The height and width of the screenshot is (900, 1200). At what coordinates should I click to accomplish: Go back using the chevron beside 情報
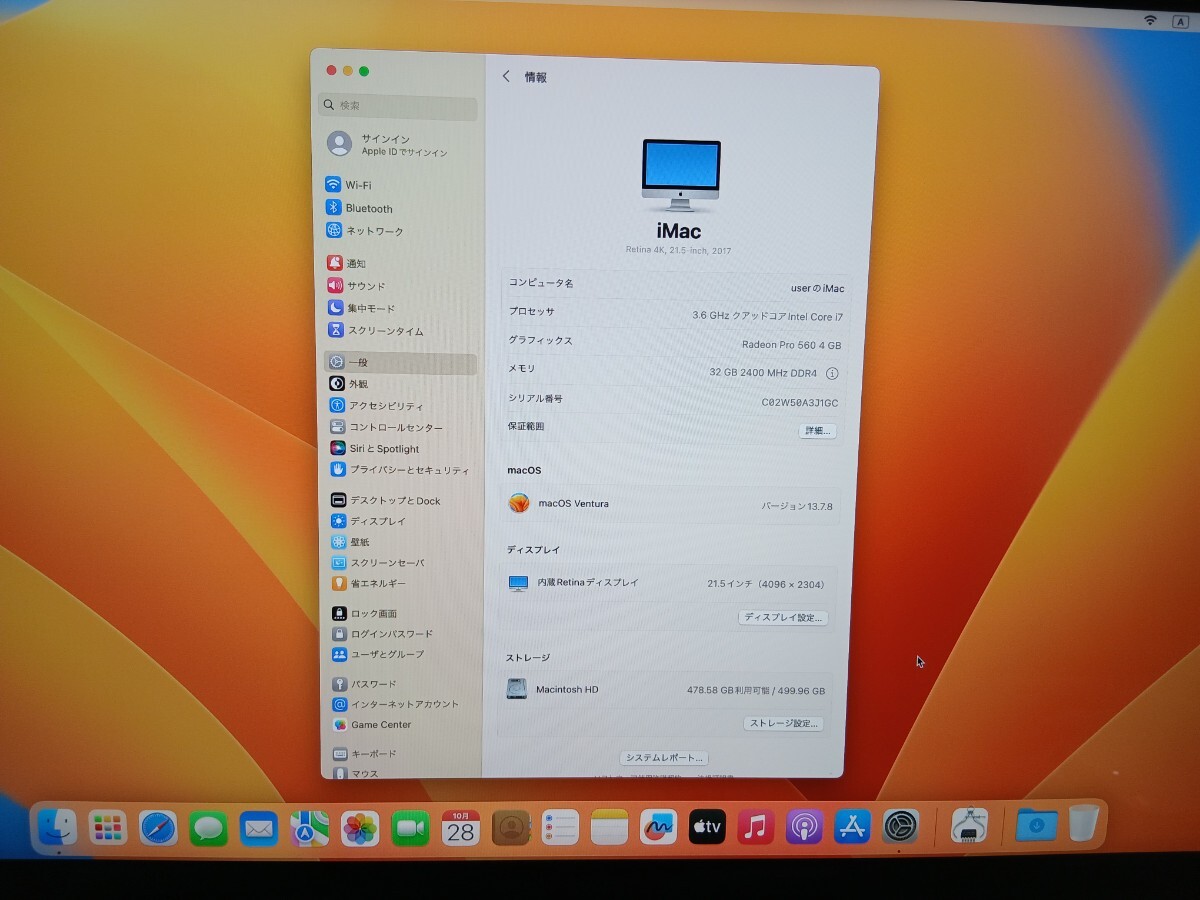(x=506, y=77)
